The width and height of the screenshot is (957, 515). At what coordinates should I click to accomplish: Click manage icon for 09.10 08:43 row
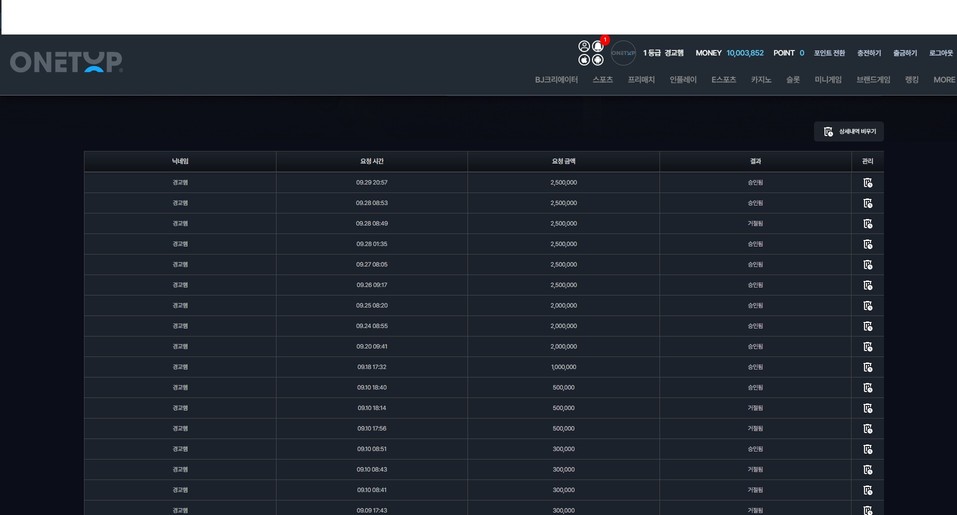point(867,470)
